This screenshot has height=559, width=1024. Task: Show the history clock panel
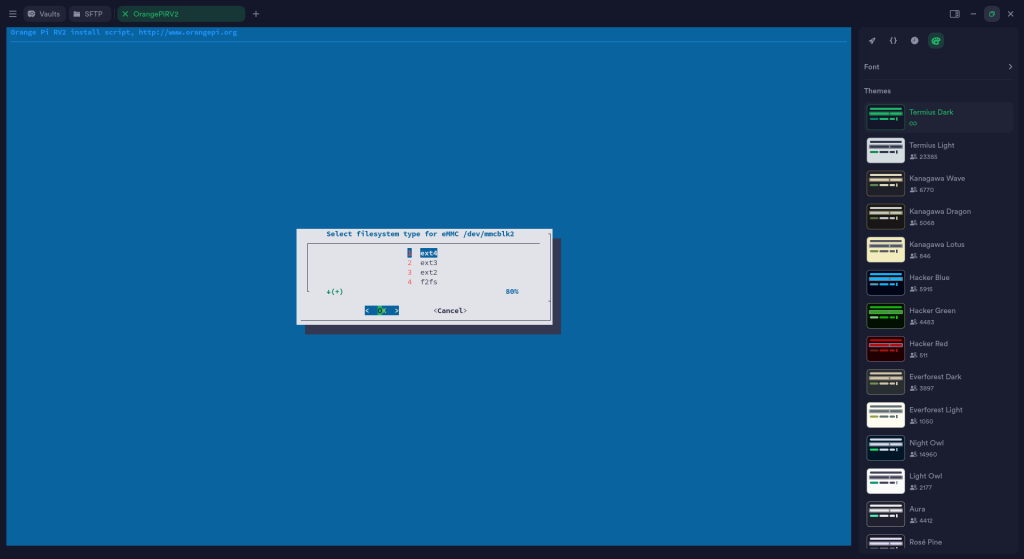914,41
